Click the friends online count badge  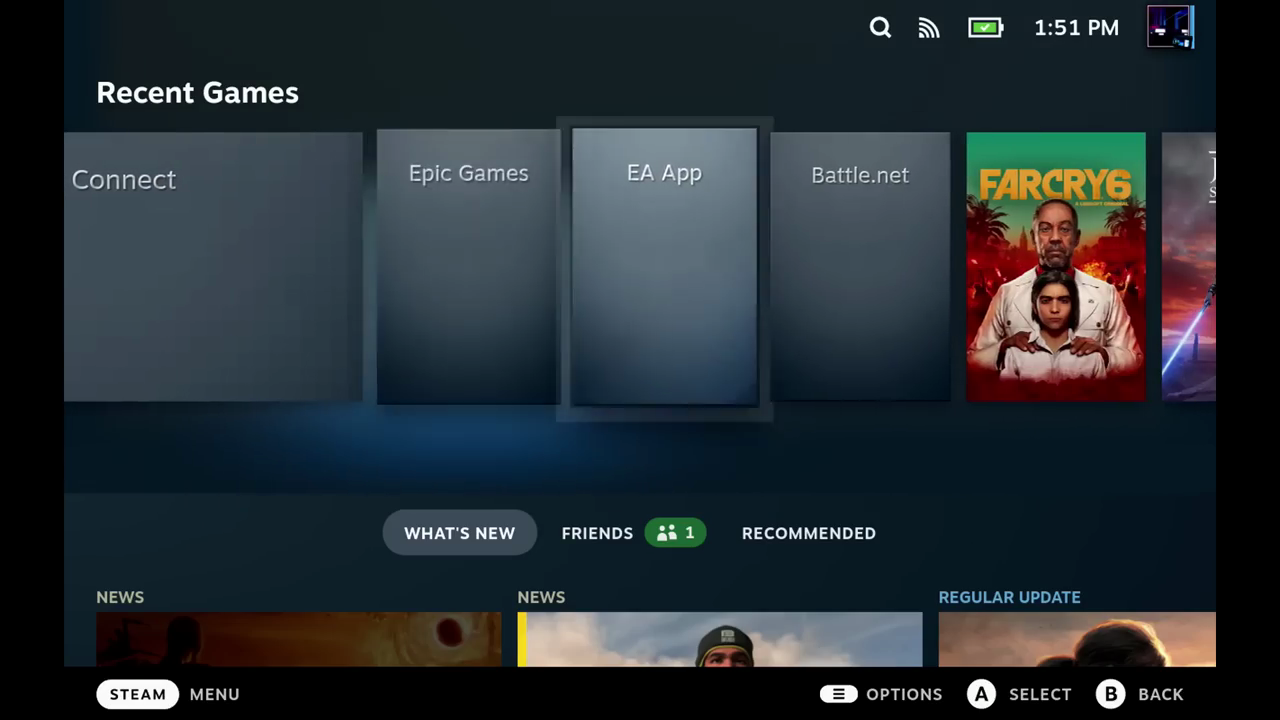676,533
